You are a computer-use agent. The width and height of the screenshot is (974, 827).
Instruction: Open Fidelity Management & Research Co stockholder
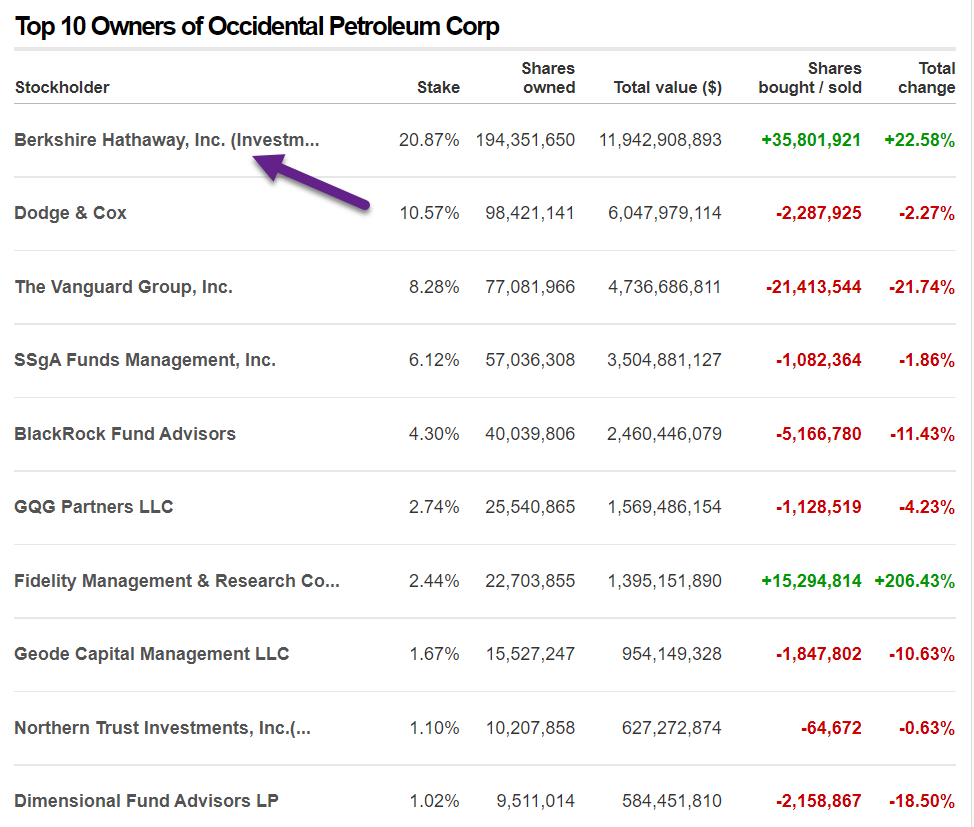[177, 581]
